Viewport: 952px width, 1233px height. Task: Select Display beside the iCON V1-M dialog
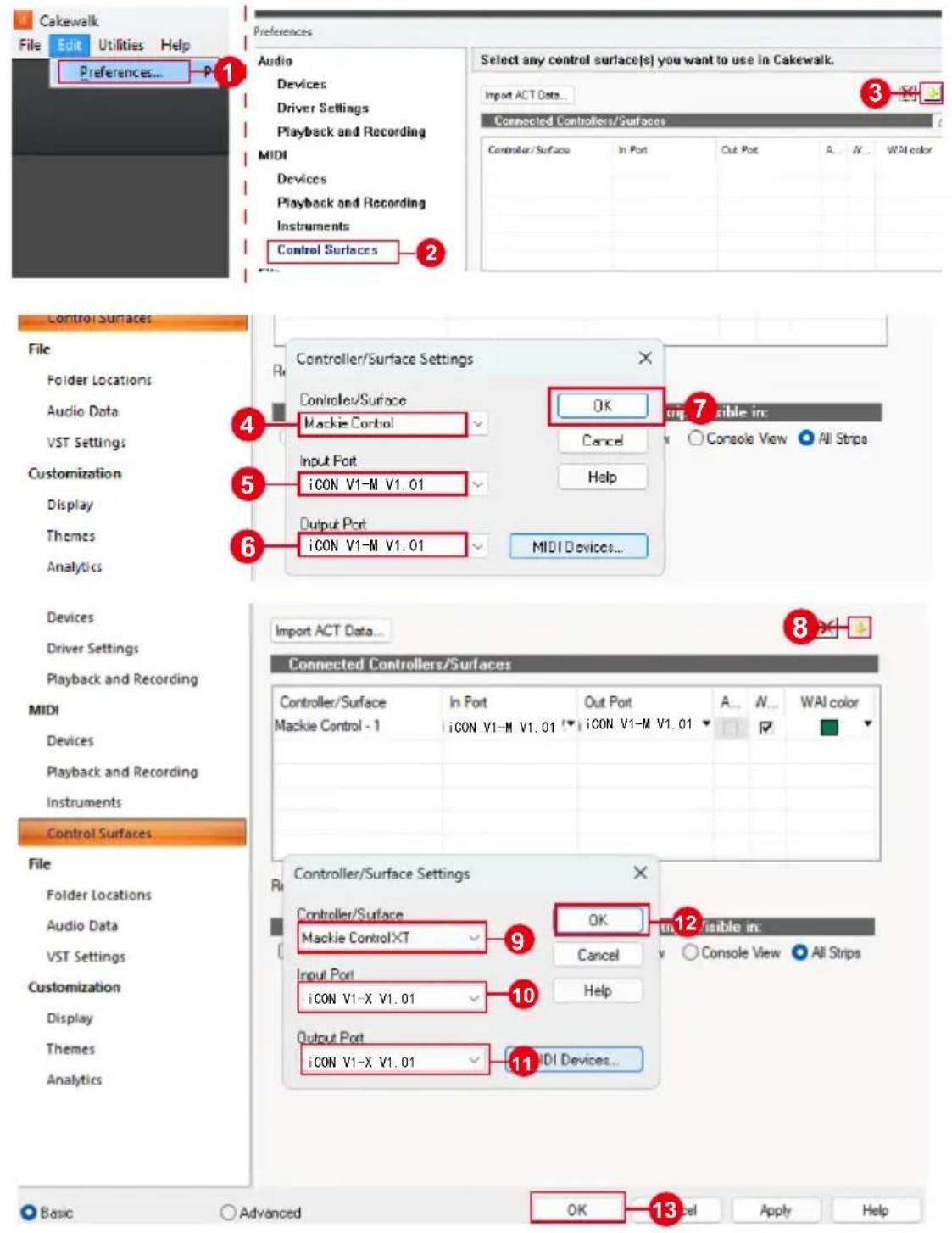(70, 505)
